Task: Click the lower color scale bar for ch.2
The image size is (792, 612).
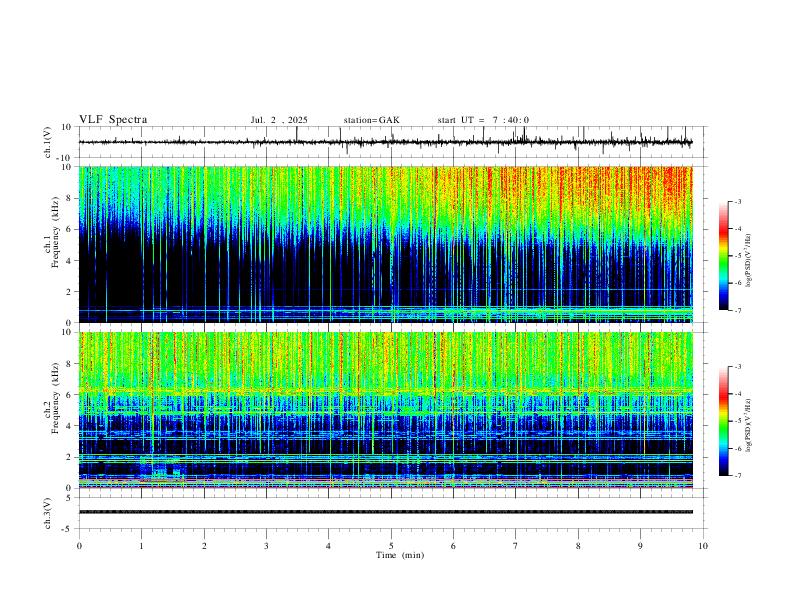Action: point(723,421)
